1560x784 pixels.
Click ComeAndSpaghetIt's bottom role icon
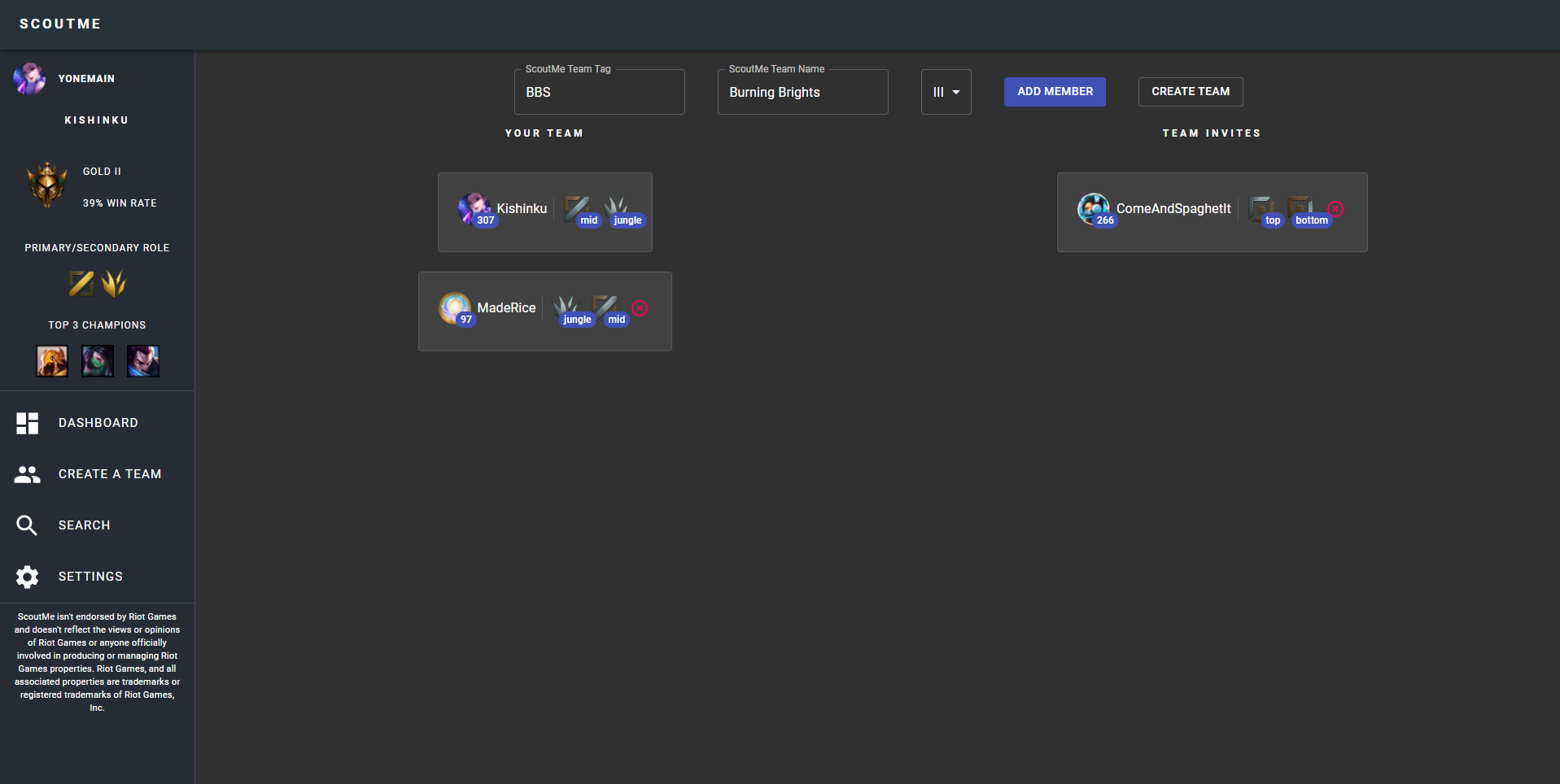coord(1300,208)
